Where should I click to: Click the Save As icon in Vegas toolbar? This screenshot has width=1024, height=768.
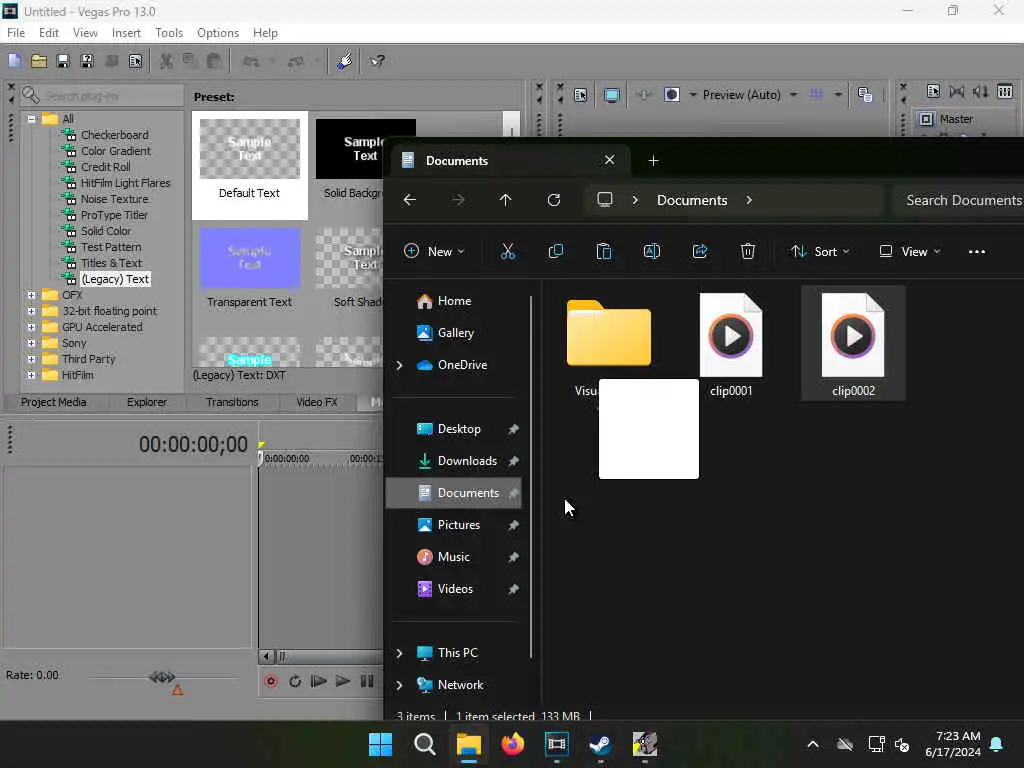(87, 61)
